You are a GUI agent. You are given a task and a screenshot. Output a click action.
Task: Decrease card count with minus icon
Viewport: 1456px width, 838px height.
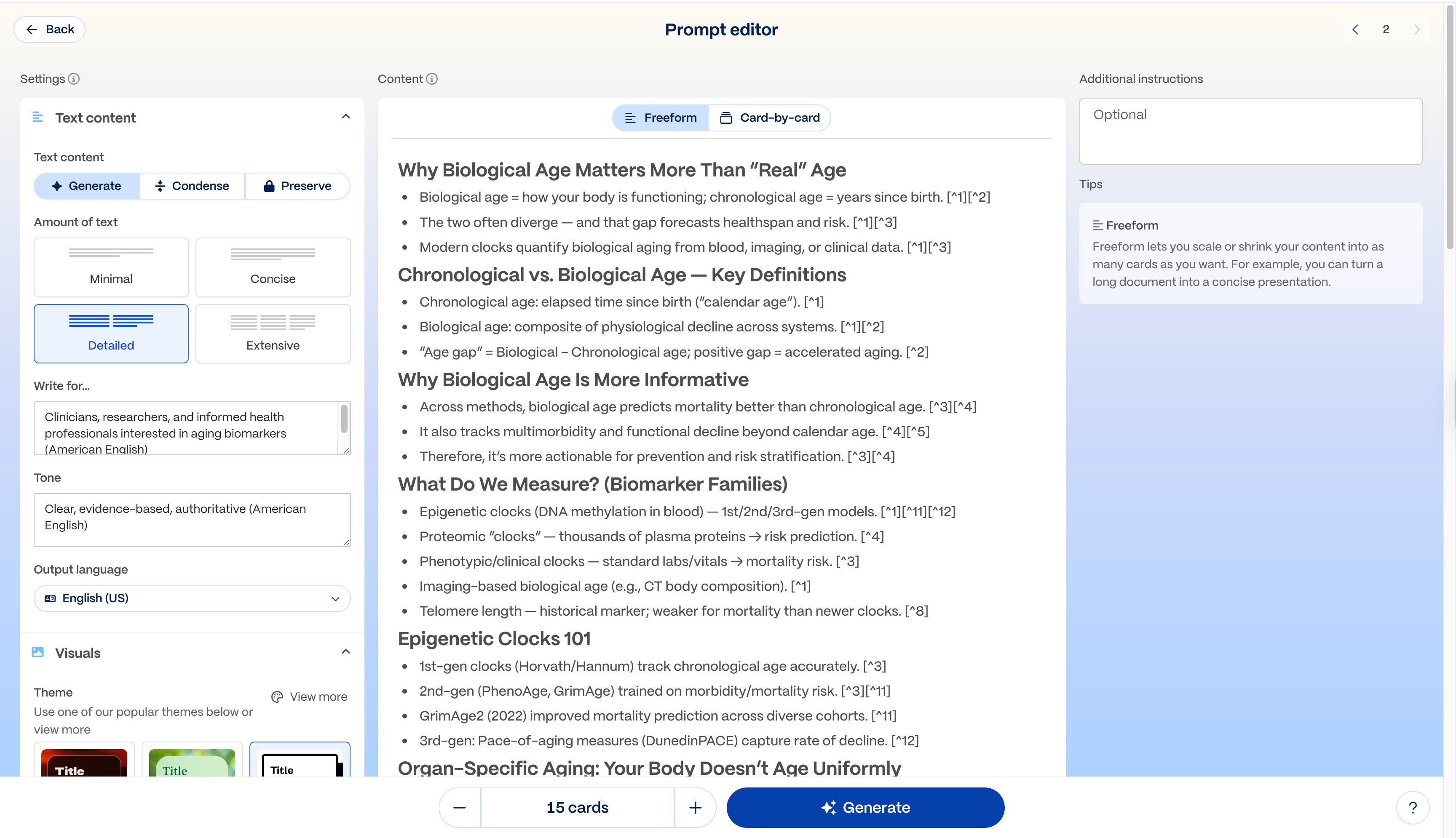coord(459,808)
